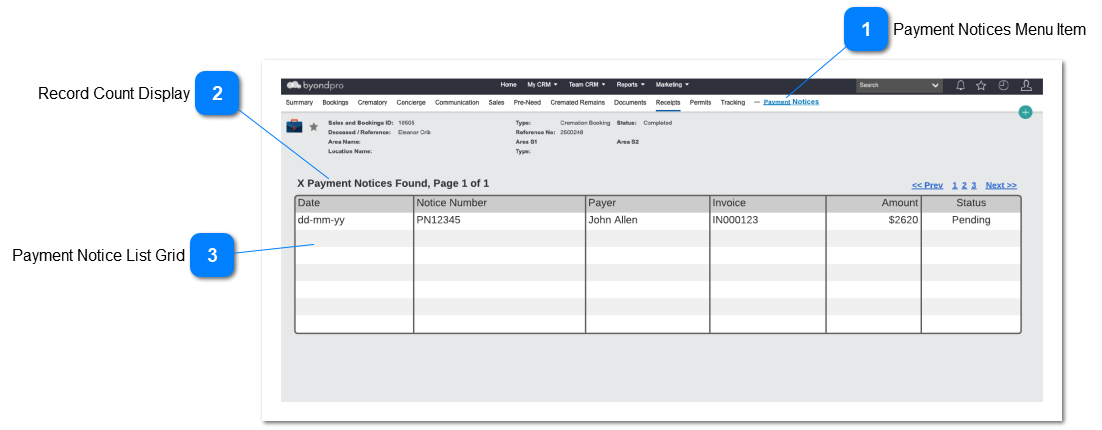1102x430 pixels.
Task: Open the Marketing dropdown menu
Action: [672, 85]
